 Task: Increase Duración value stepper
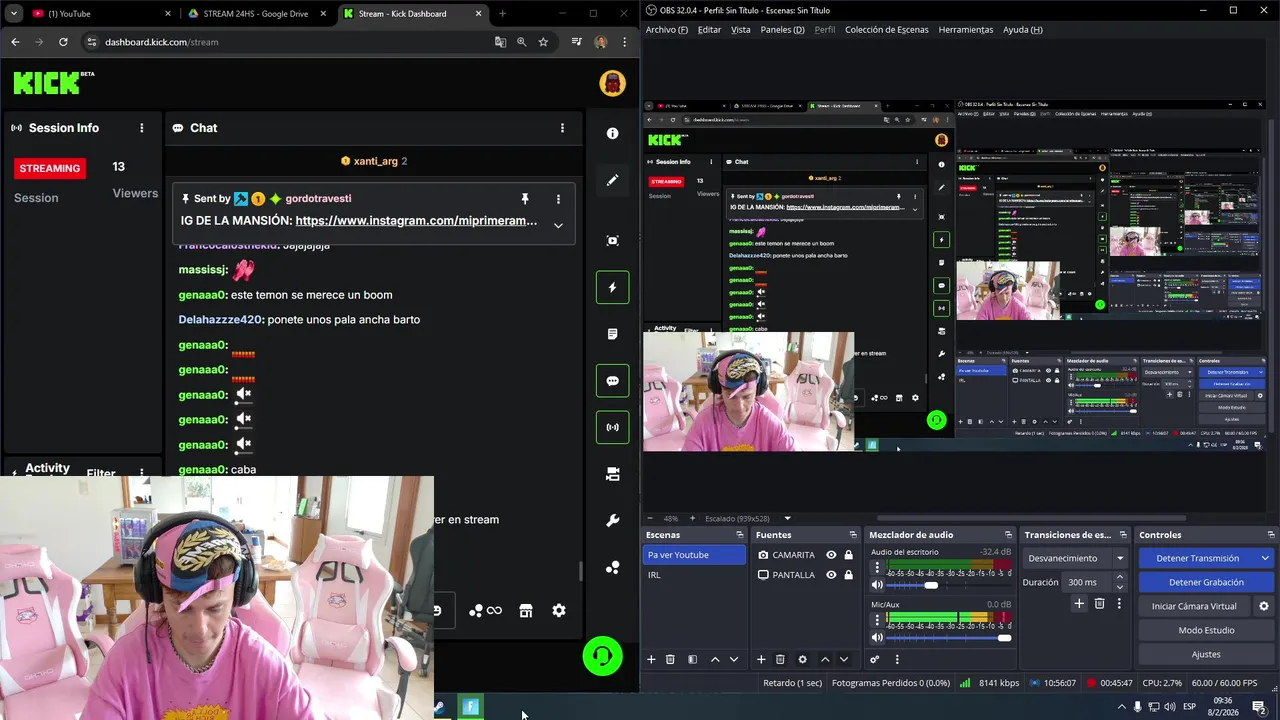pyautogui.click(x=1119, y=577)
